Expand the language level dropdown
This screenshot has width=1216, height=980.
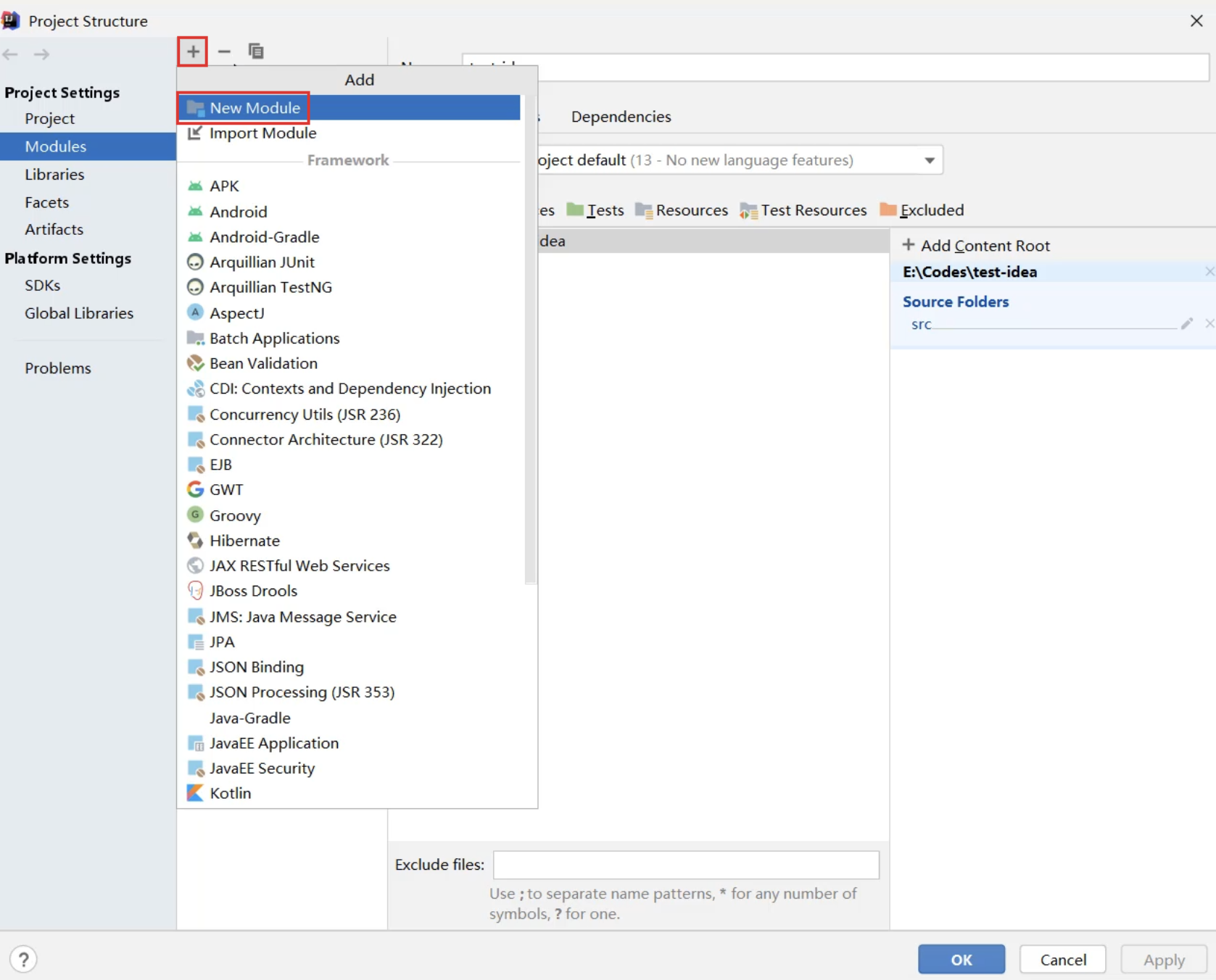929,160
